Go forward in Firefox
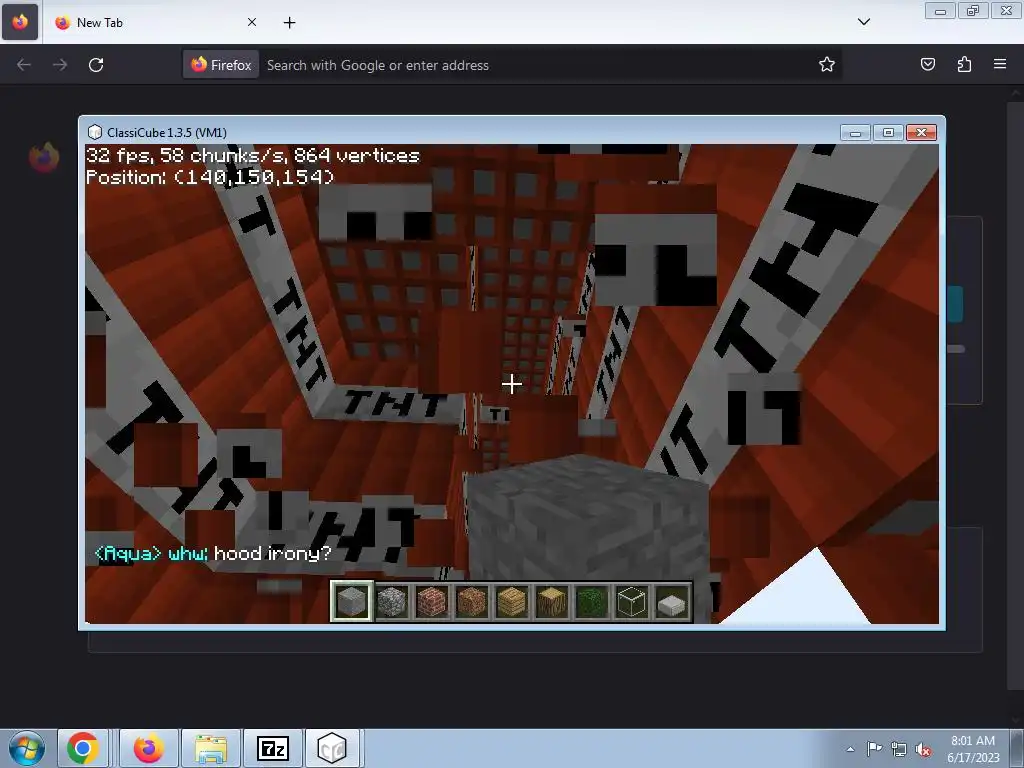 pyautogui.click(x=60, y=65)
